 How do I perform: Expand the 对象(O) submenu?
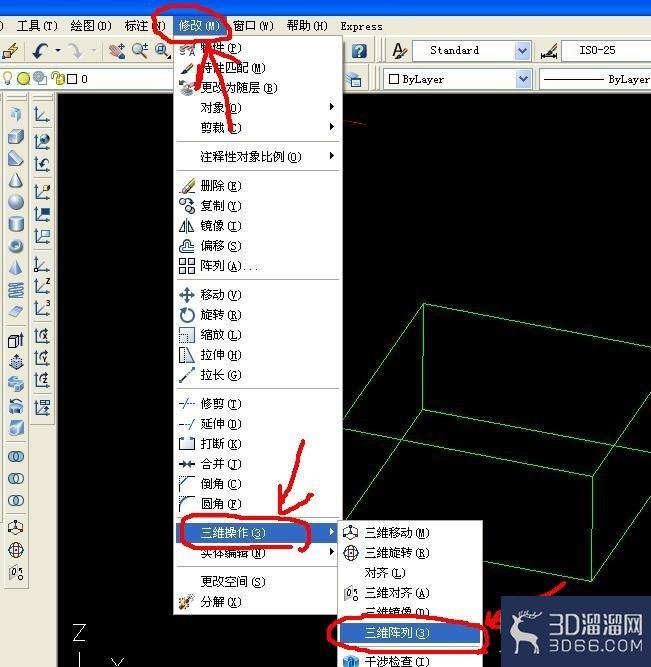coord(259,108)
